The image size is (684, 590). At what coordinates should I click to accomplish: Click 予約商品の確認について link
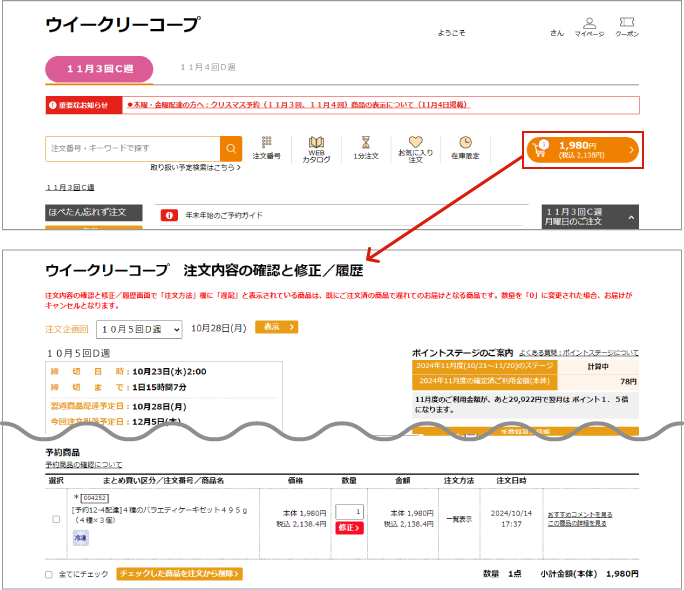point(84,465)
